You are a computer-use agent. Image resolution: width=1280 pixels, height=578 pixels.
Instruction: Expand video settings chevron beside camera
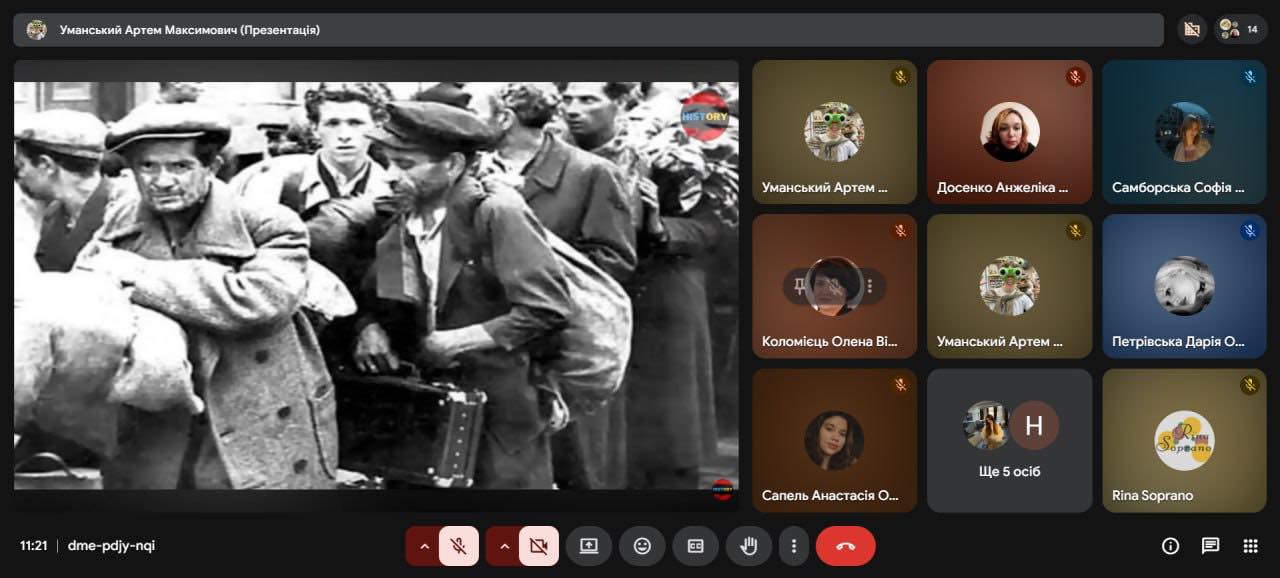click(504, 546)
